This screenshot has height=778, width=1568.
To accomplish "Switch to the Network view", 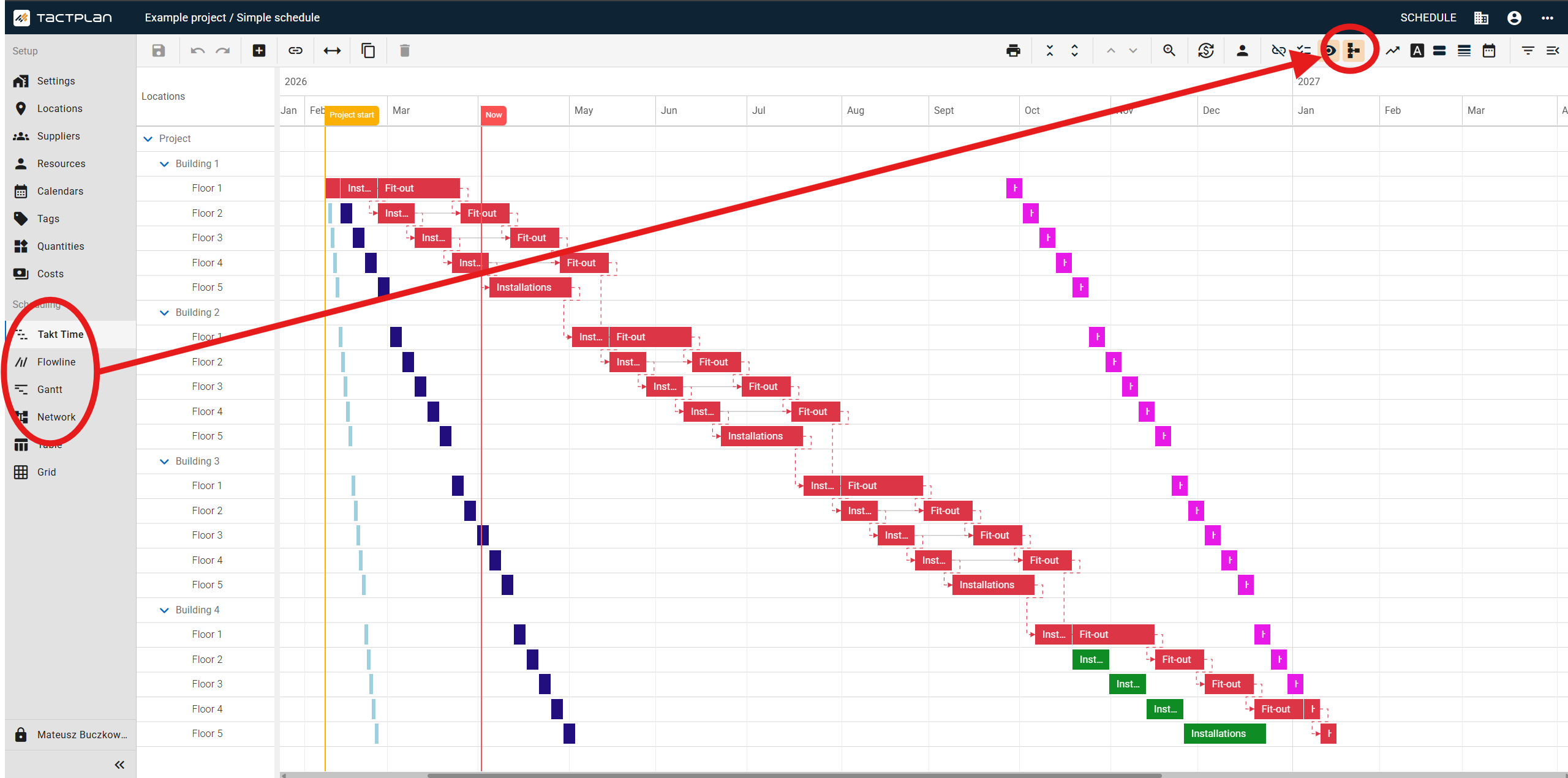I will pyautogui.click(x=70, y=417).
